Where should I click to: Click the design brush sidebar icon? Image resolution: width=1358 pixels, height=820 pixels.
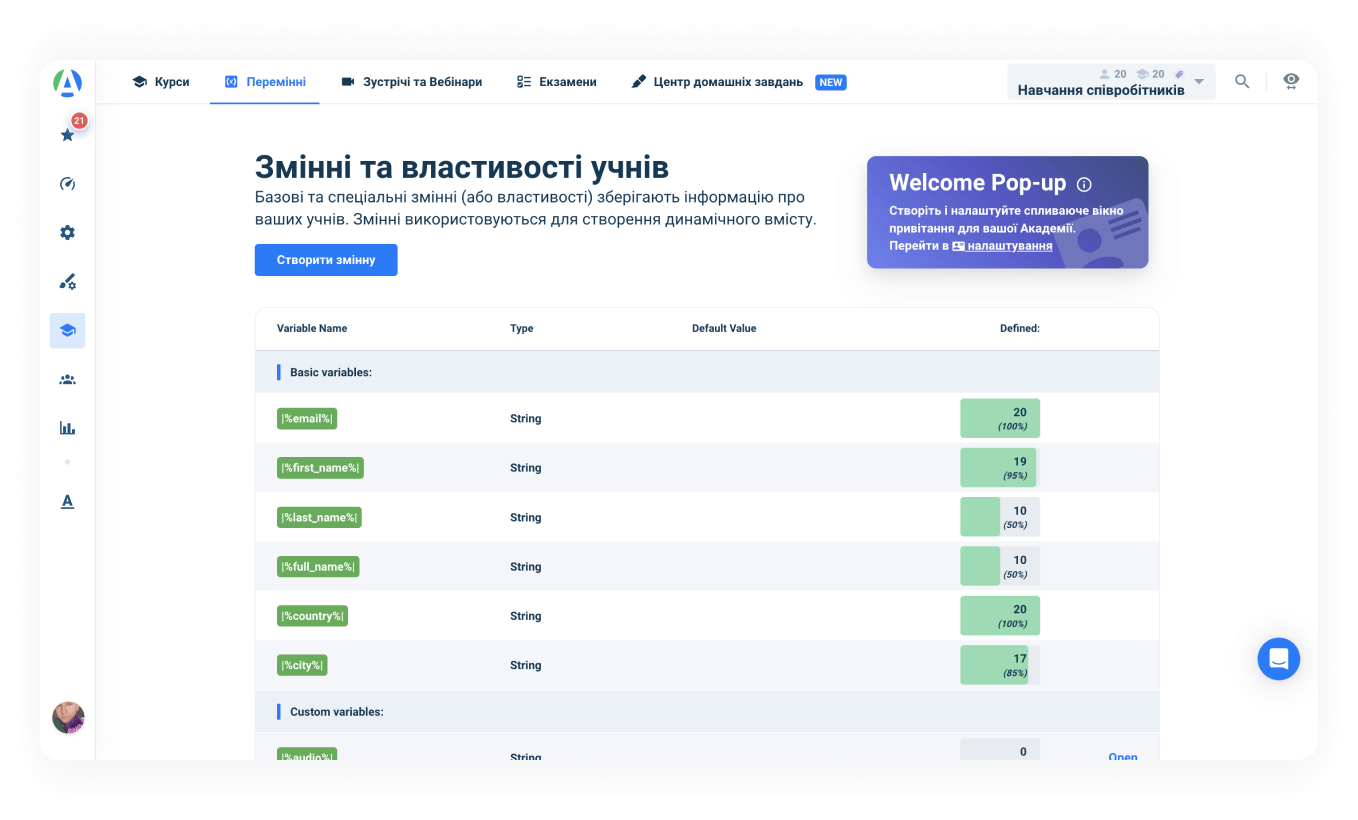pyautogui.click(x=68, y=282)
